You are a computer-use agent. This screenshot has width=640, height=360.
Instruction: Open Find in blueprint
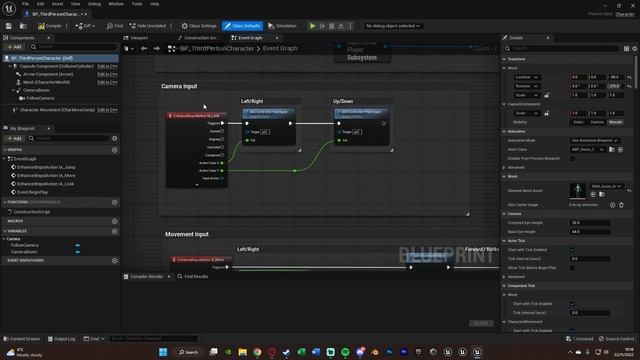point(115,26)
